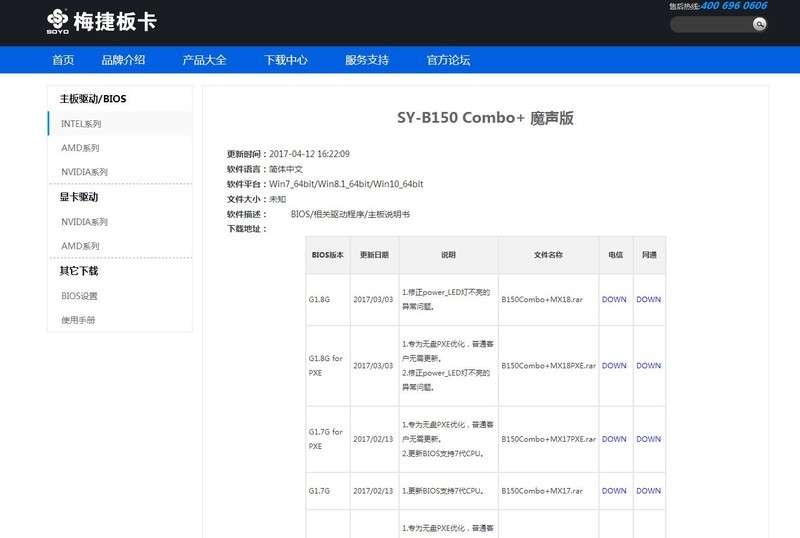Click file name B150Combo+MX17.rar
The image size is (800, 538).
tap(542, 491)
